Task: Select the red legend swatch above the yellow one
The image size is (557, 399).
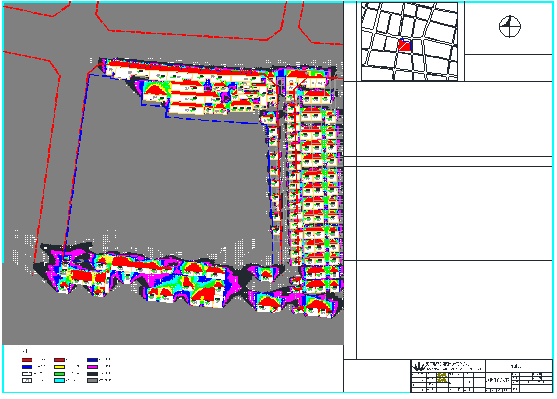Action: pos(59,360)
